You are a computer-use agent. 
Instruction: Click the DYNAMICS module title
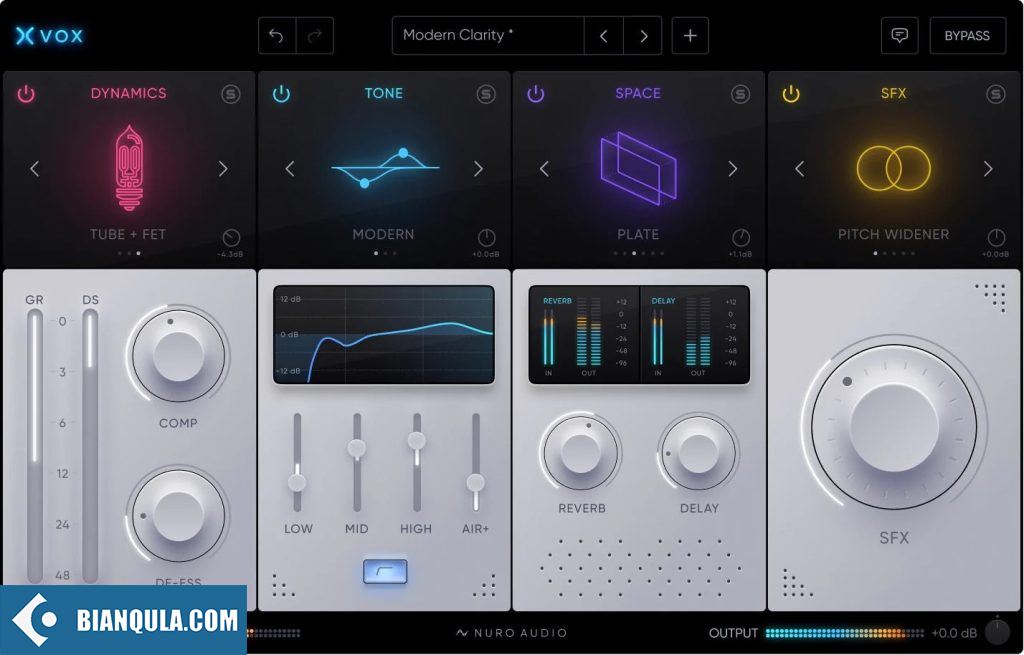[129, 93]
